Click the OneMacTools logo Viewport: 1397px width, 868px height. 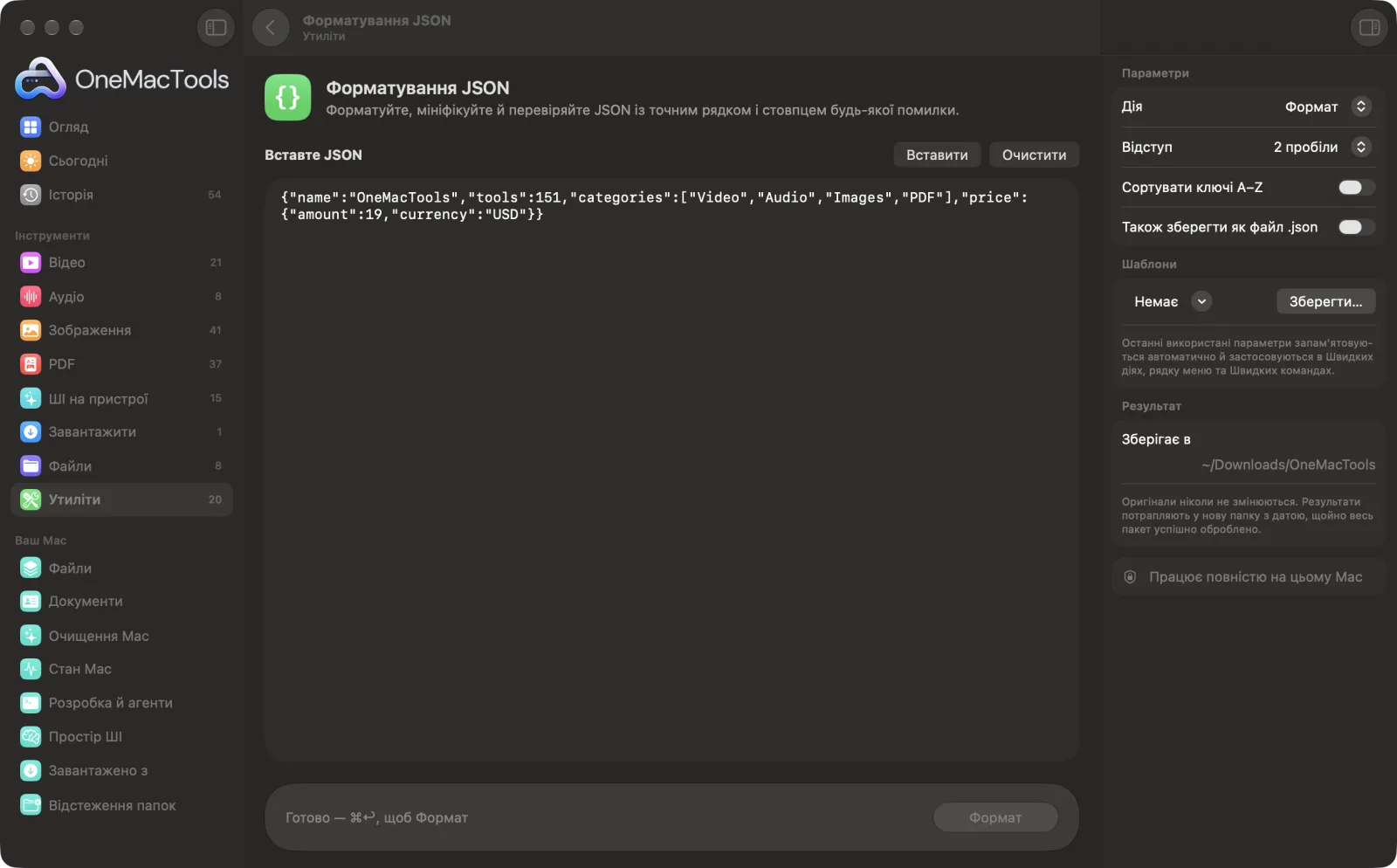point(122,79)
